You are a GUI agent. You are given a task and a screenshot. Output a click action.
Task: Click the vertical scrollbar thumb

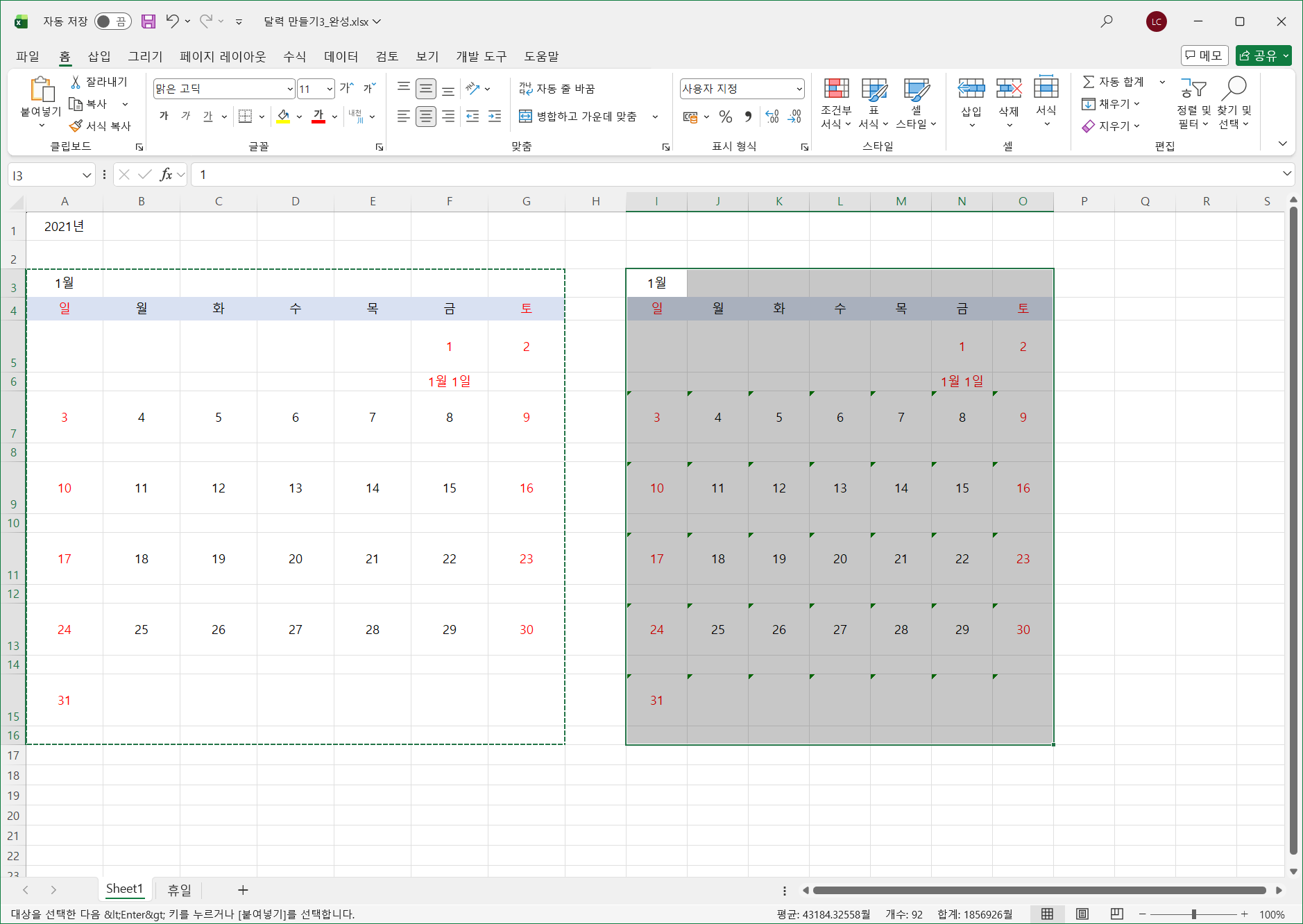[x=1293, y=531]
